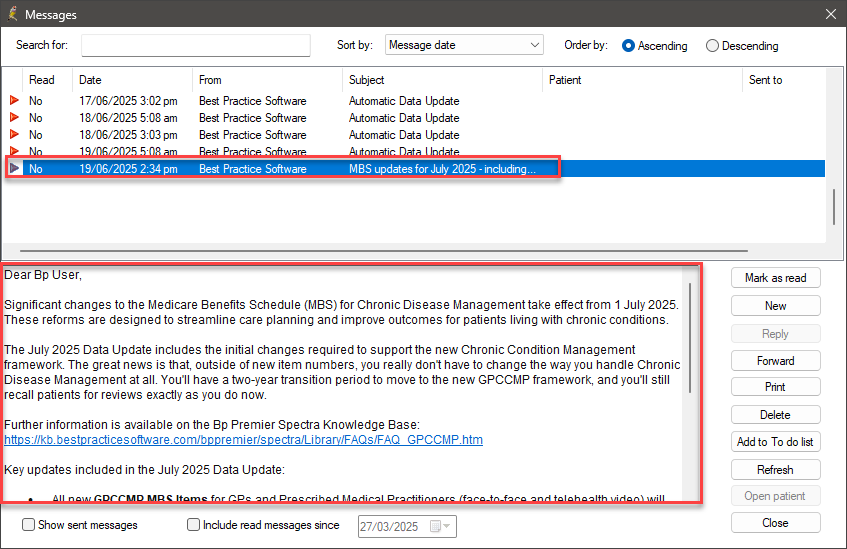Select the 18/06/2025 5:08 am message row
The height and width of the screenshot is (549, 847).
(415, 117)
